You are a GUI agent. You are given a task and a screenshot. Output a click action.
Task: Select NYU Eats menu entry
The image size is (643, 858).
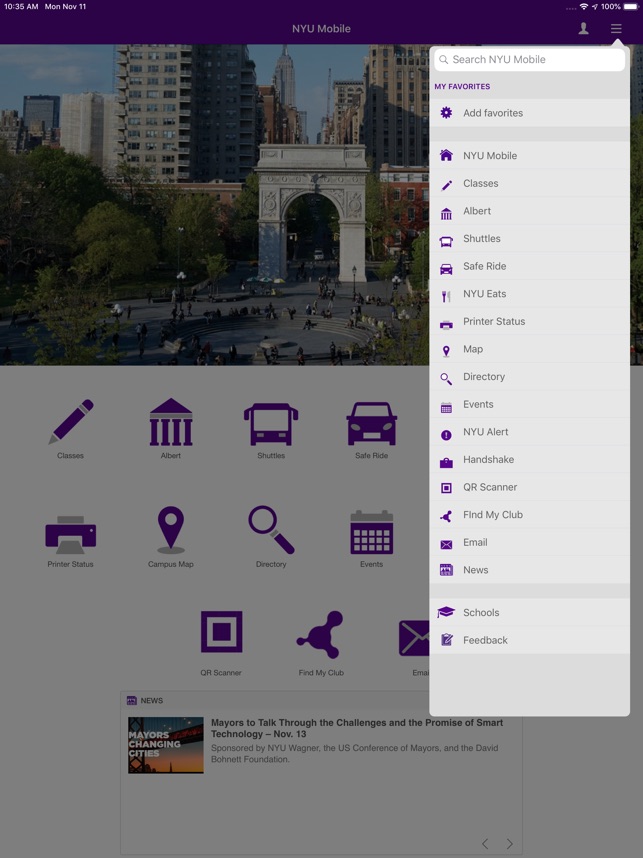(x=529, y=294)
